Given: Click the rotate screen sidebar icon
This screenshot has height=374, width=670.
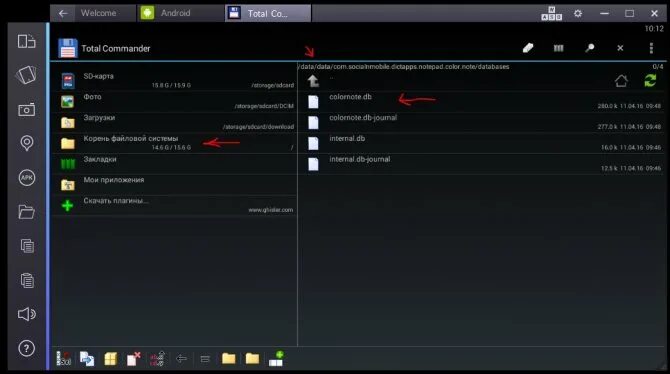Looking at the screenshot, I should click(x=26, y=41).
